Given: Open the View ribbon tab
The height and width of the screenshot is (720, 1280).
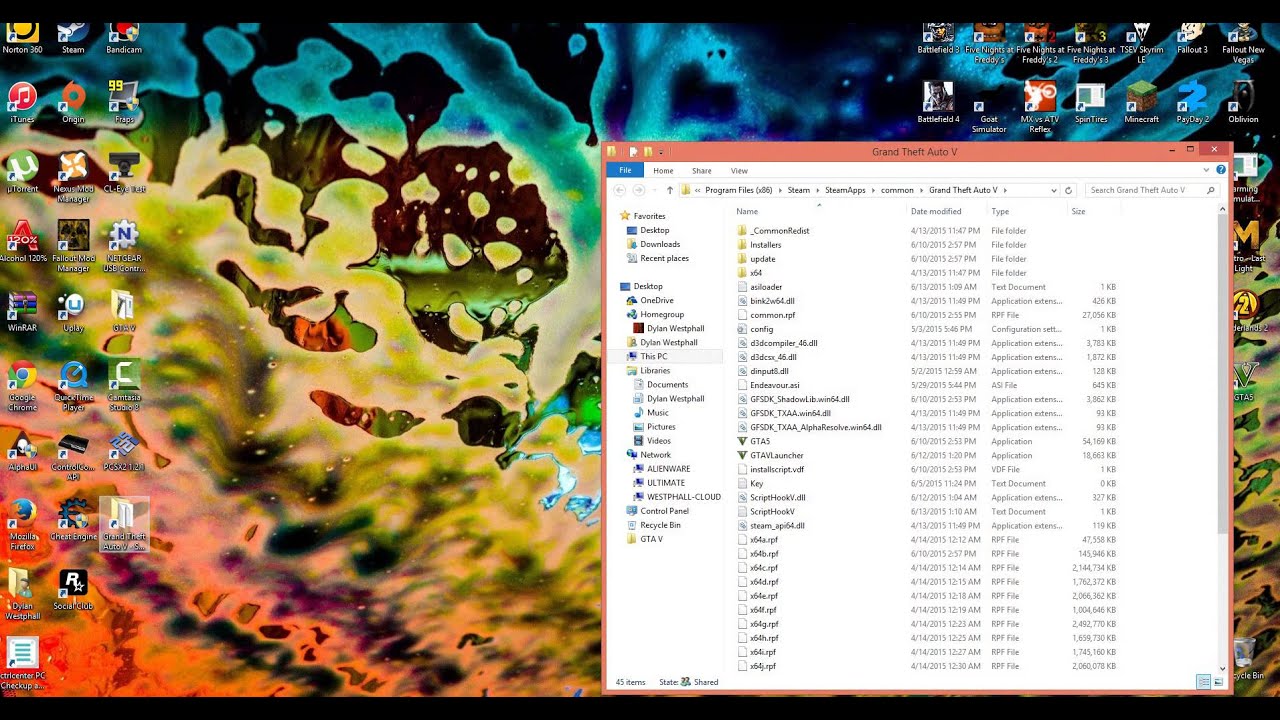Looking at the screenshot, I should coord(739,171).
